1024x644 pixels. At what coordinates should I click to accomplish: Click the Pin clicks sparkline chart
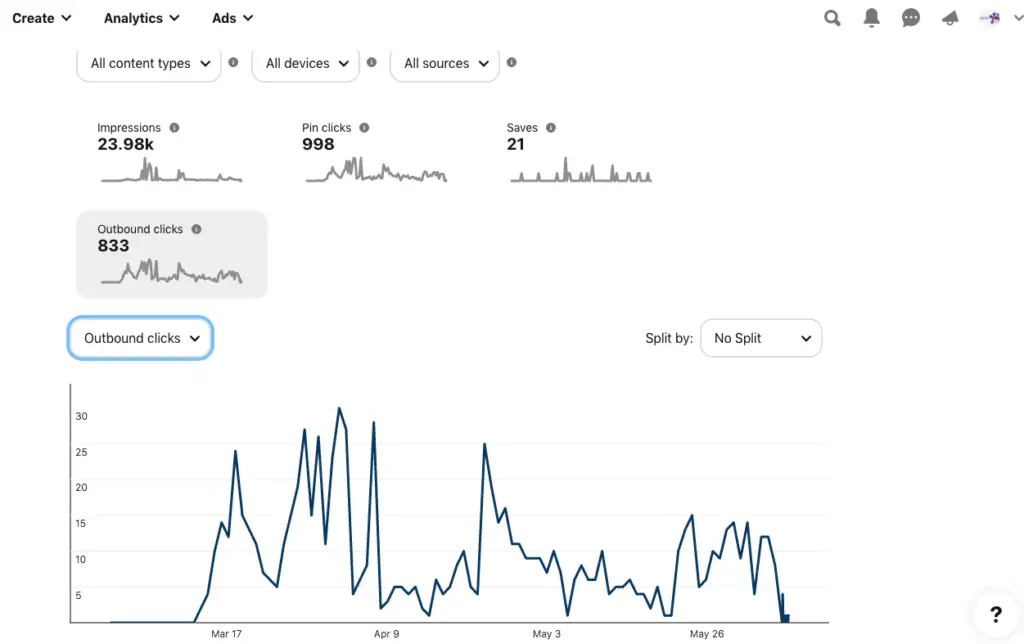(376, 170)
